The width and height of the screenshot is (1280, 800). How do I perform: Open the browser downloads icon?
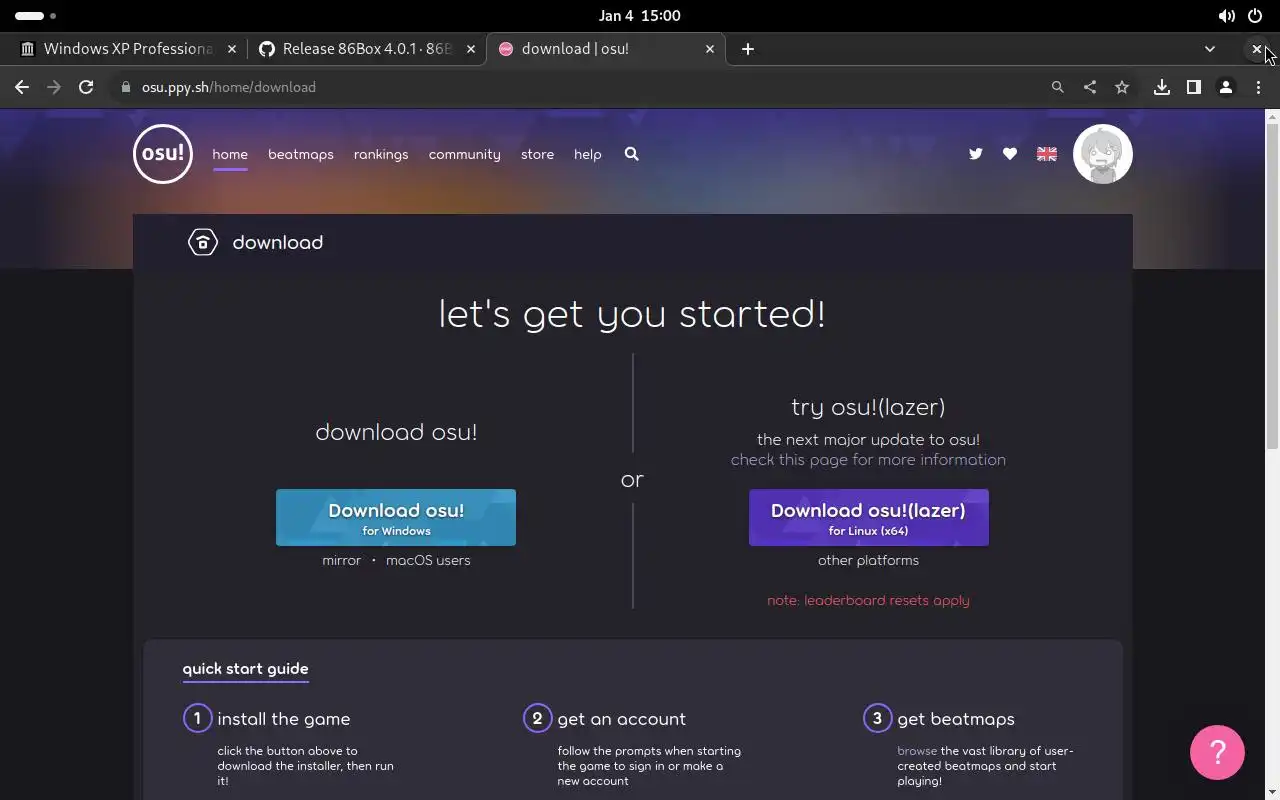pos(1161,87)
